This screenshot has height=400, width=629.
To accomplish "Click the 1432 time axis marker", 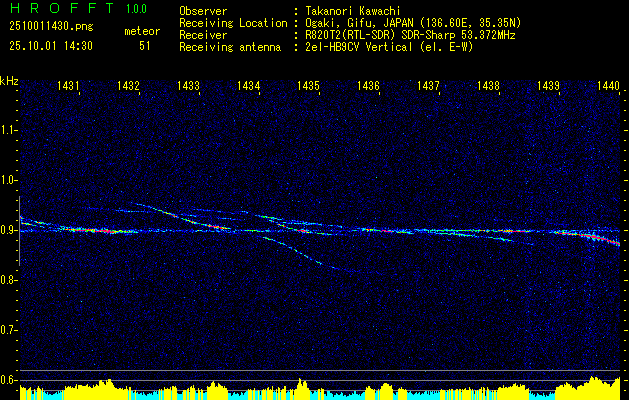I will 128,85.
